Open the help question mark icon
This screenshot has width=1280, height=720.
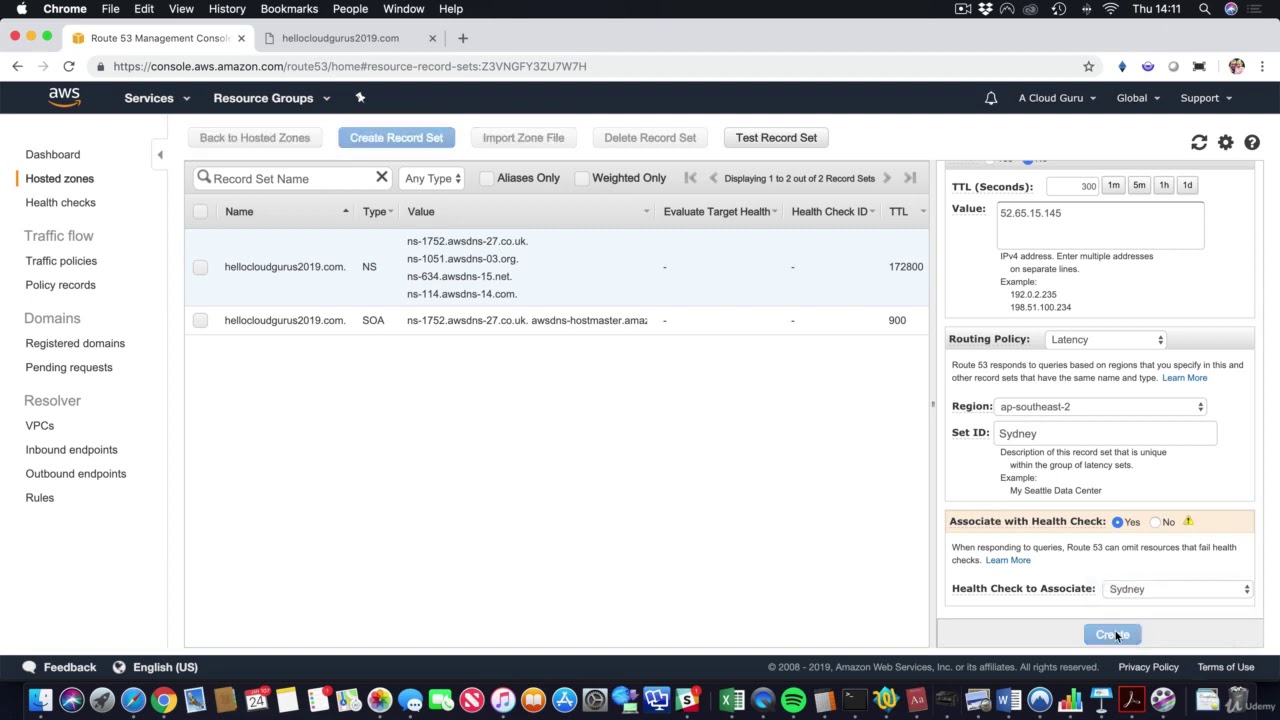(1252, 143)
